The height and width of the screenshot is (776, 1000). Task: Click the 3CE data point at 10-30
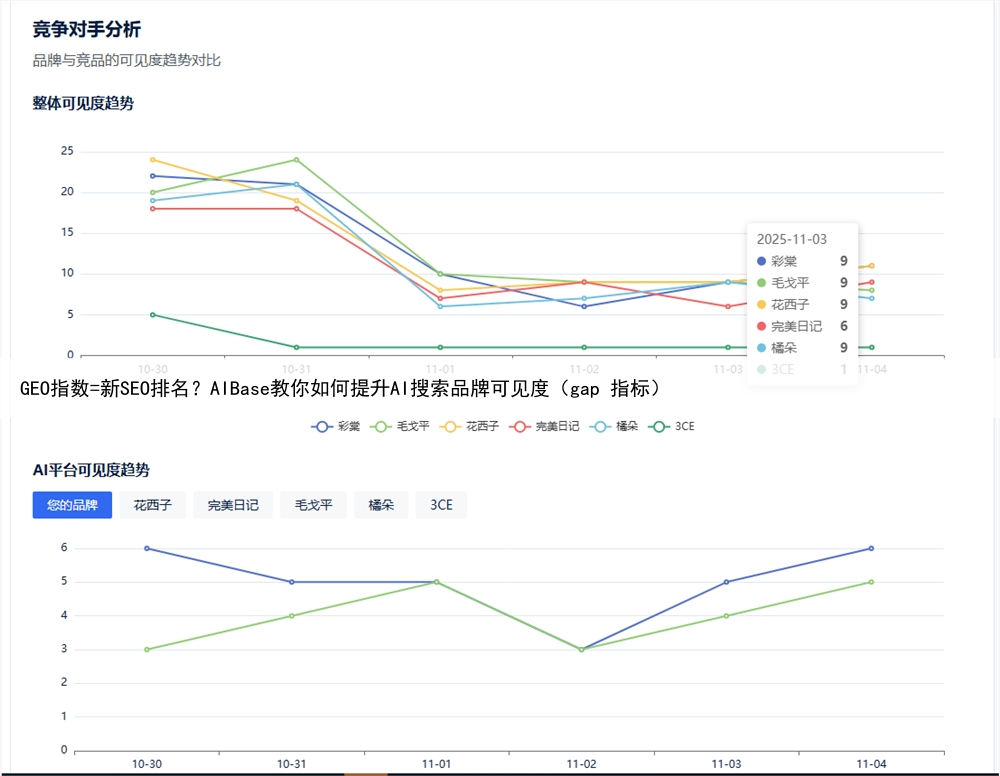pyautogui.click(x=152, y=315)
